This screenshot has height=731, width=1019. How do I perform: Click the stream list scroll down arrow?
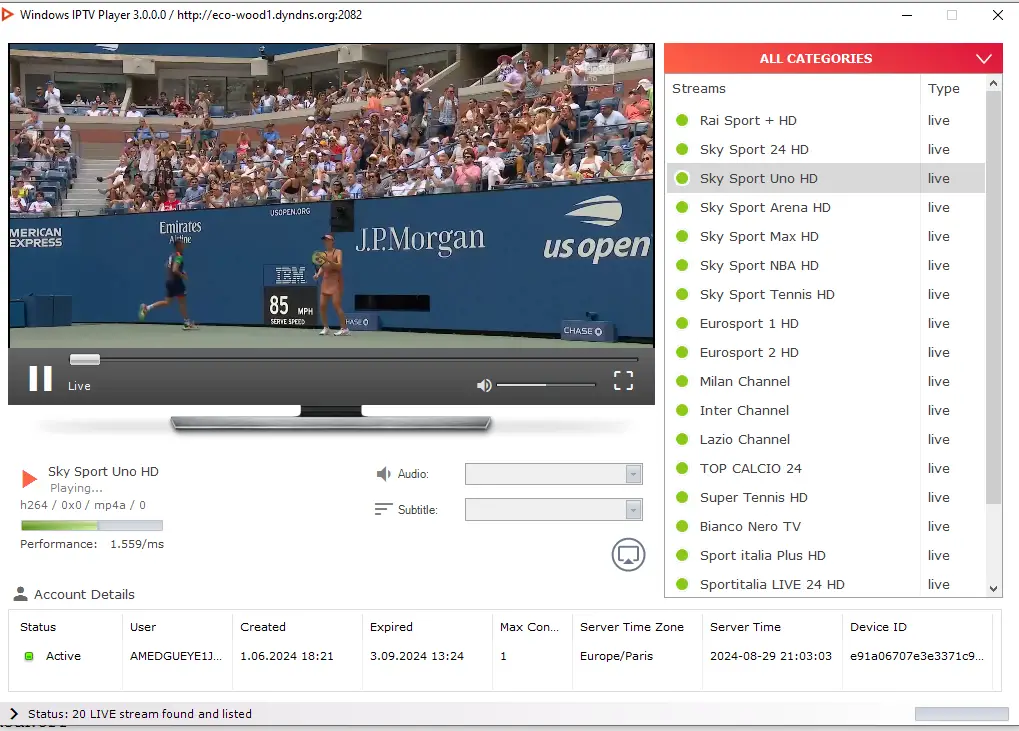[993, 589]
